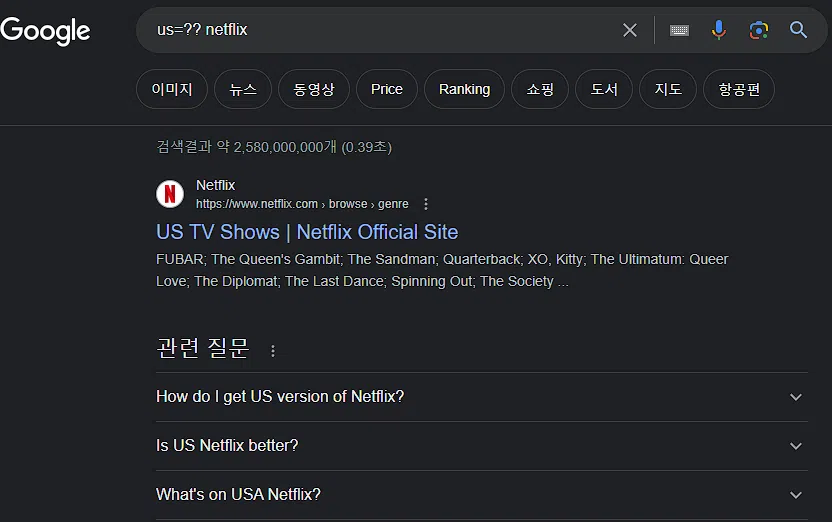The width and height of the screenshot is (832, 522).
Task: Switch to the 항공편 tab
Action: click(x=739, y=89)
